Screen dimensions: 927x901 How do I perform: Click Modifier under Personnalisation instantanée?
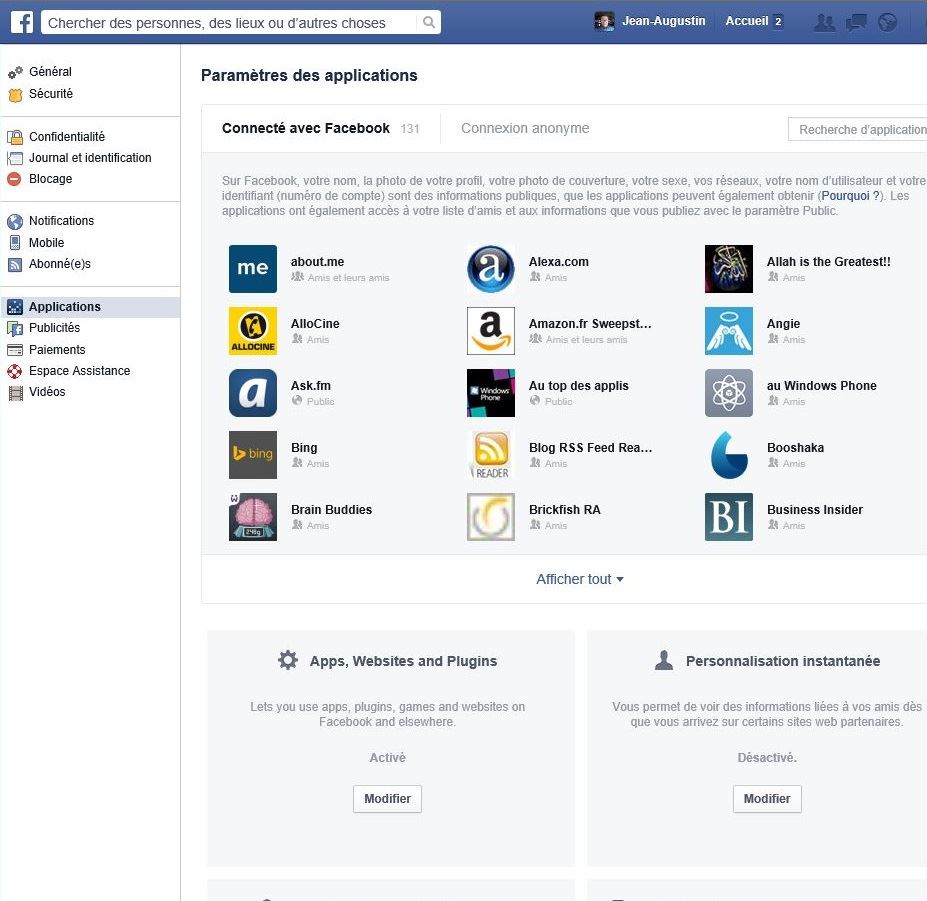tap(767, 799)
